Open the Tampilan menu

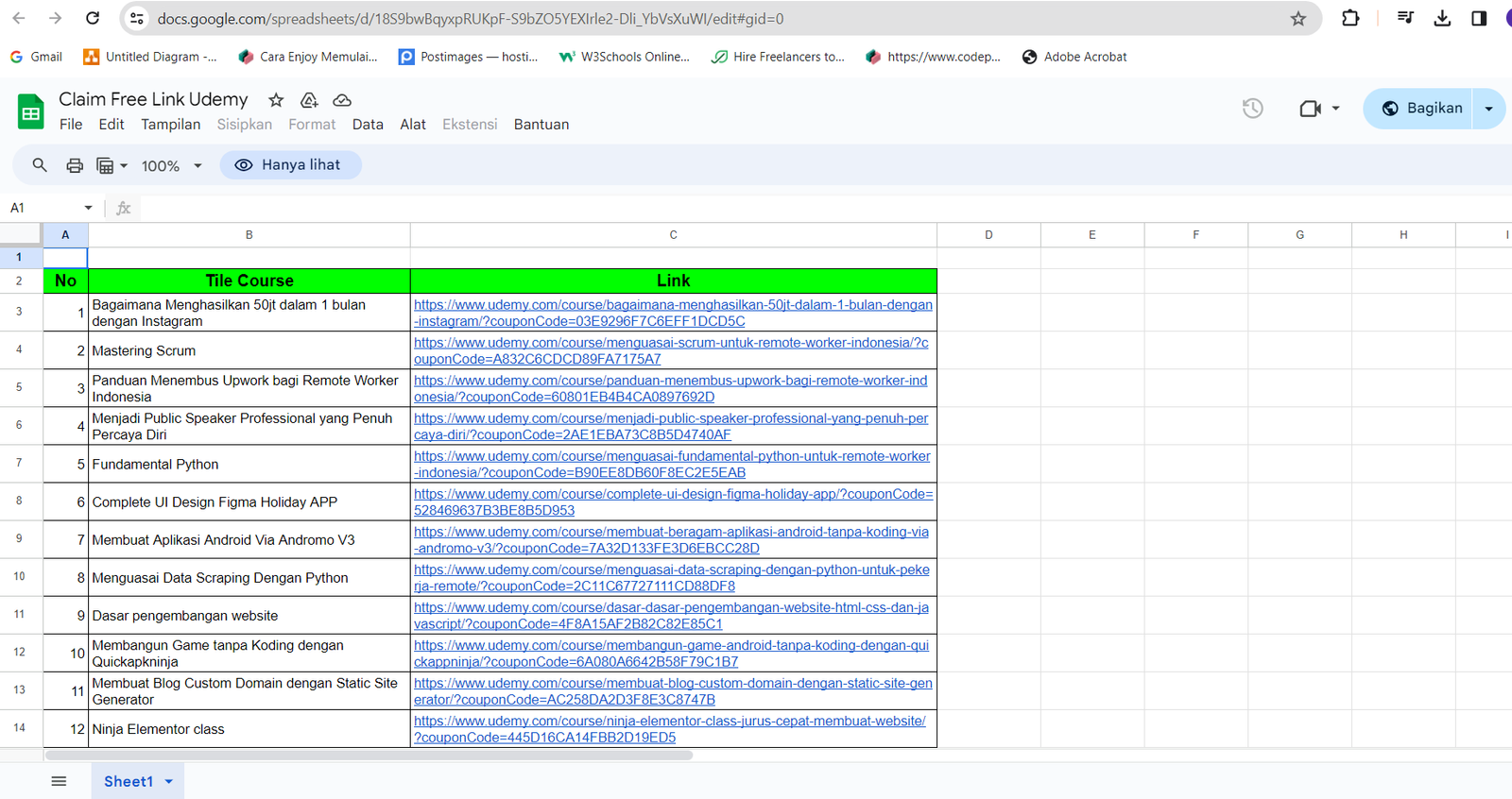171,124
